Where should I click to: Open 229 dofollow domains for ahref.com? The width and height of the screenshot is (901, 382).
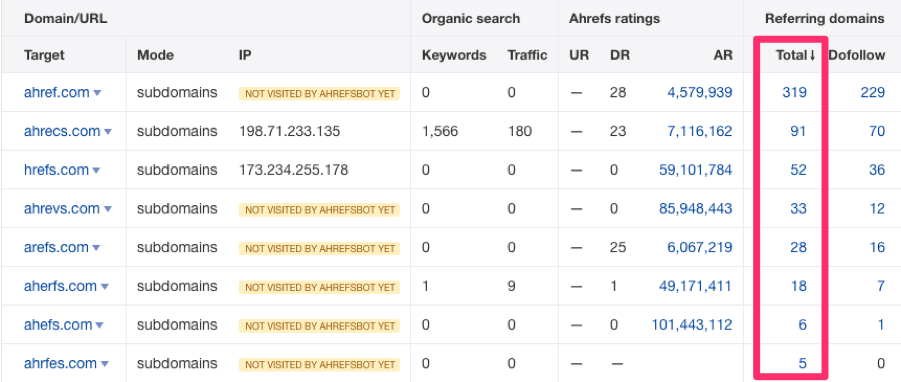point(873,92)
